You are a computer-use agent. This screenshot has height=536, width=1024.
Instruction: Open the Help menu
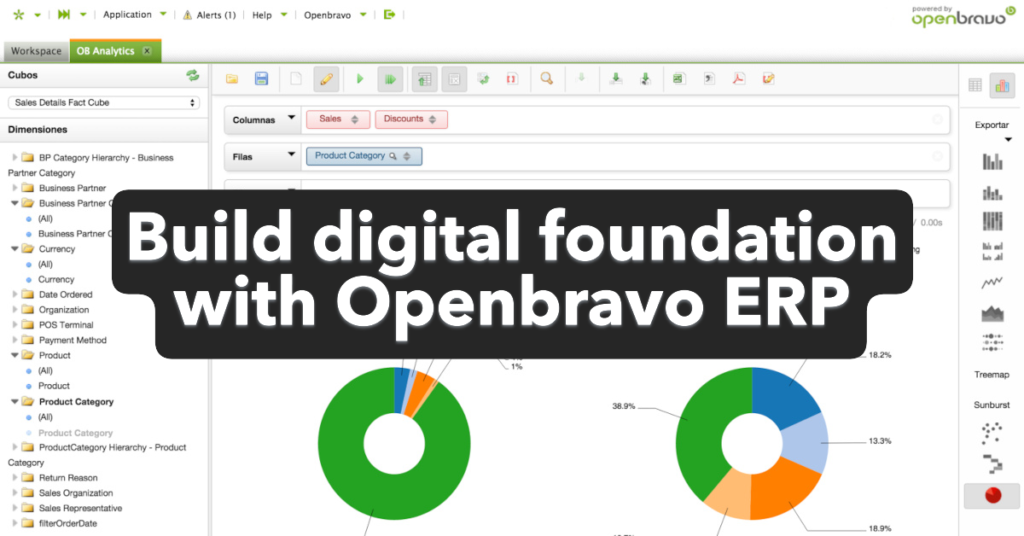(269, 15)
